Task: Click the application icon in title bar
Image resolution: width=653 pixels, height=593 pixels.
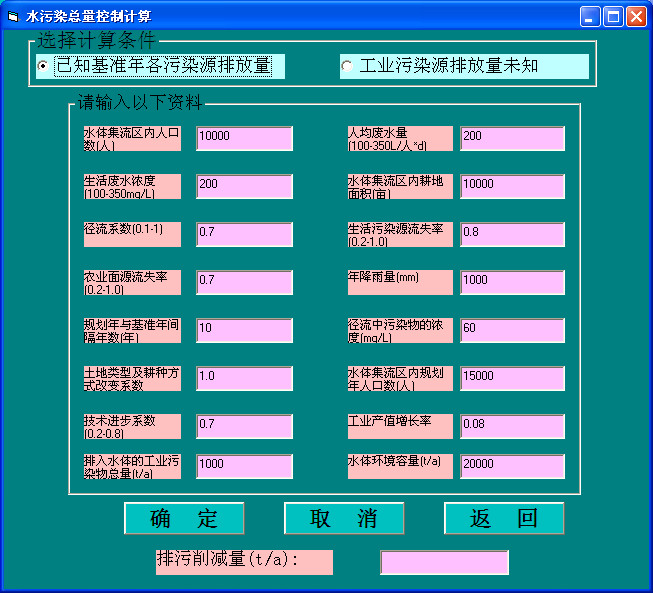Action: click(13, 17)
